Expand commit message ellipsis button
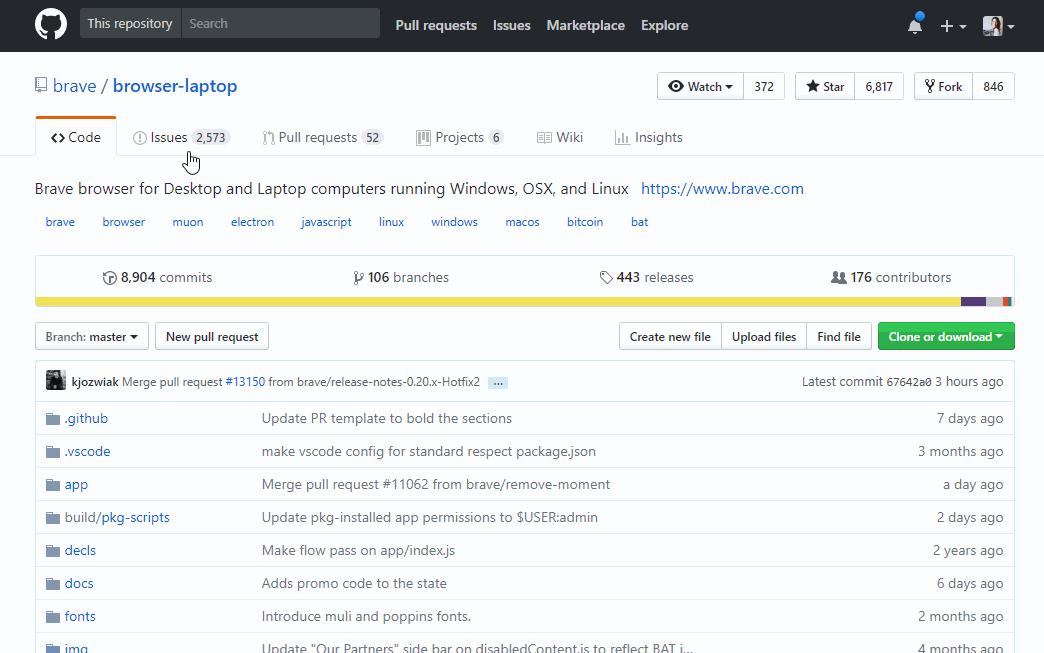Image resolution: width=1044 pixels, height=653 pixels. coord(498,383)
